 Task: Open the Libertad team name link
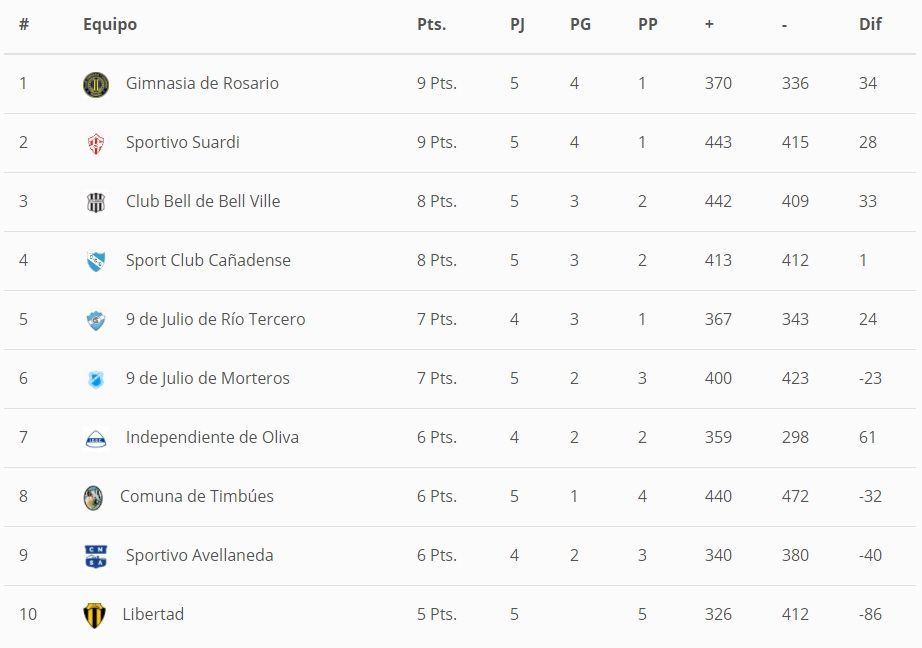point(153,614)
